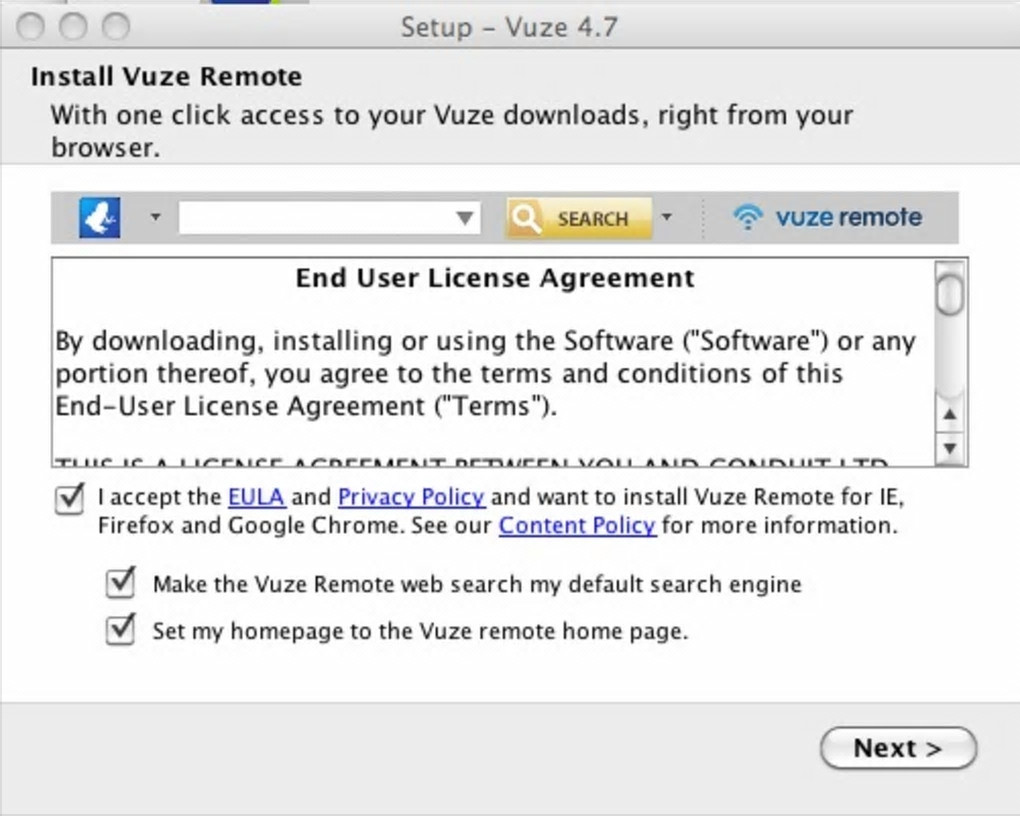Click the scroll up arrow of license text
The width and height of the screenshot is (1020, 816).
pyautogui.click(x=950, y=414)
